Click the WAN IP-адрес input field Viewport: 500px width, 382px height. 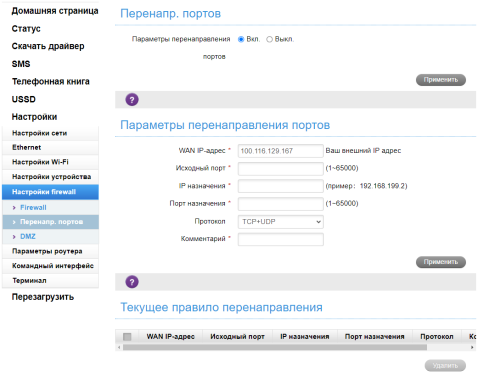281,151
